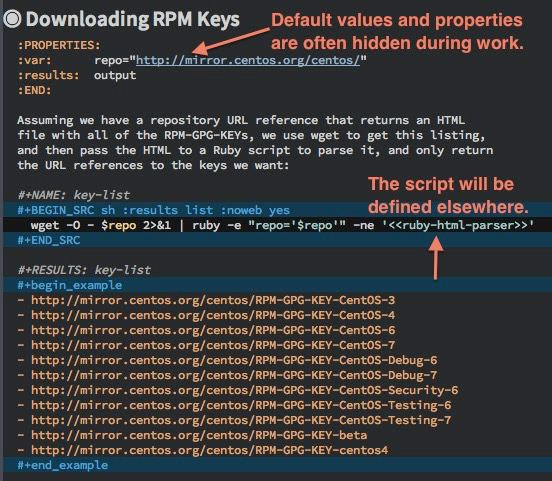Click the heading bullet beside Downloading RPM Keys
552x481 pixels.
[12, 19]
